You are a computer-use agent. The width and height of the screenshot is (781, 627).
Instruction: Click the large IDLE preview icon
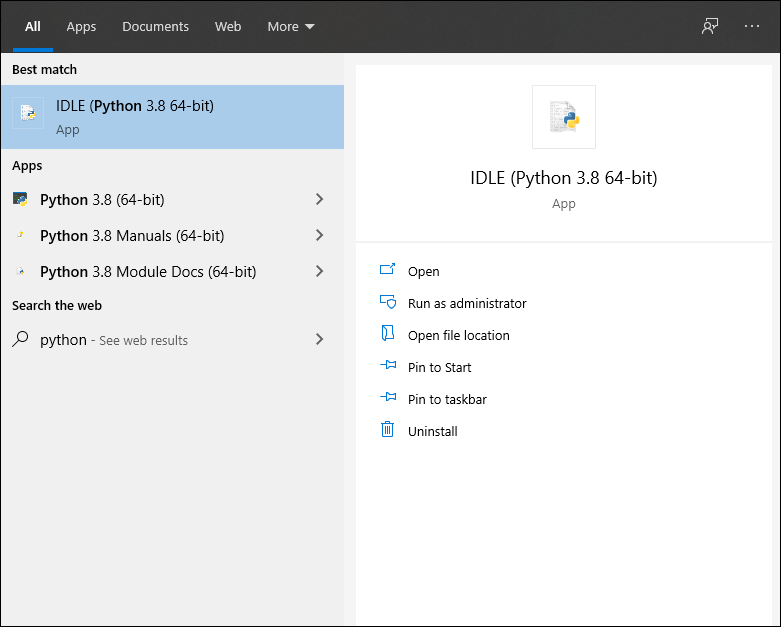[x=564, y=117]
